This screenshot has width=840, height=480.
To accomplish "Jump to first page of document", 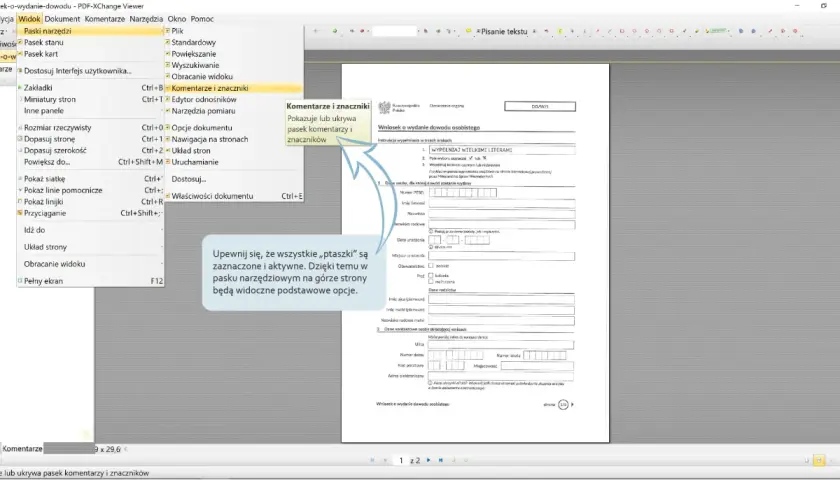I will [372, 460].
